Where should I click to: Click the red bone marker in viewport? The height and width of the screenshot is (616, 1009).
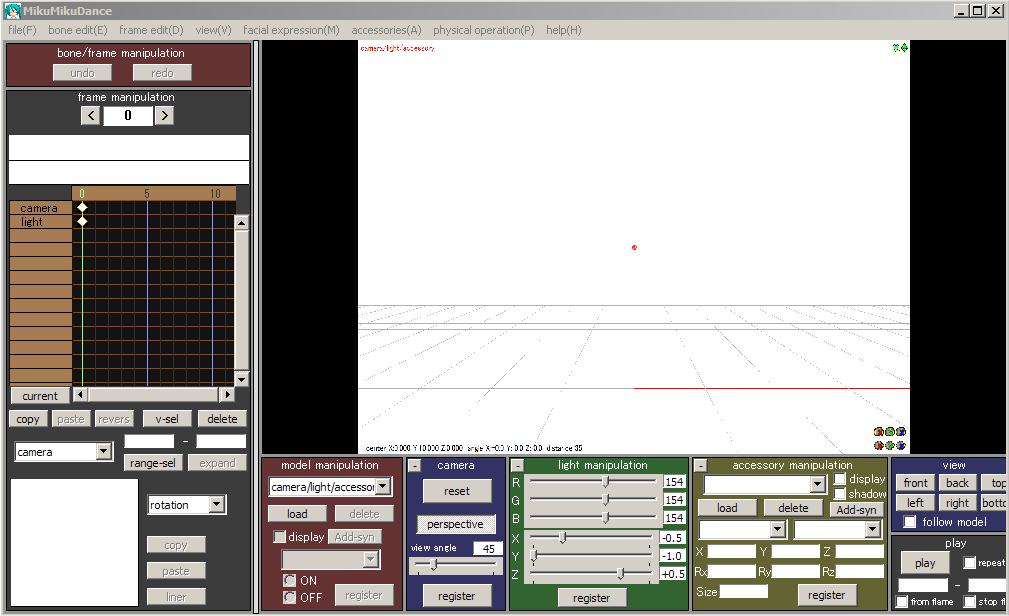click(x=634, y=247)
